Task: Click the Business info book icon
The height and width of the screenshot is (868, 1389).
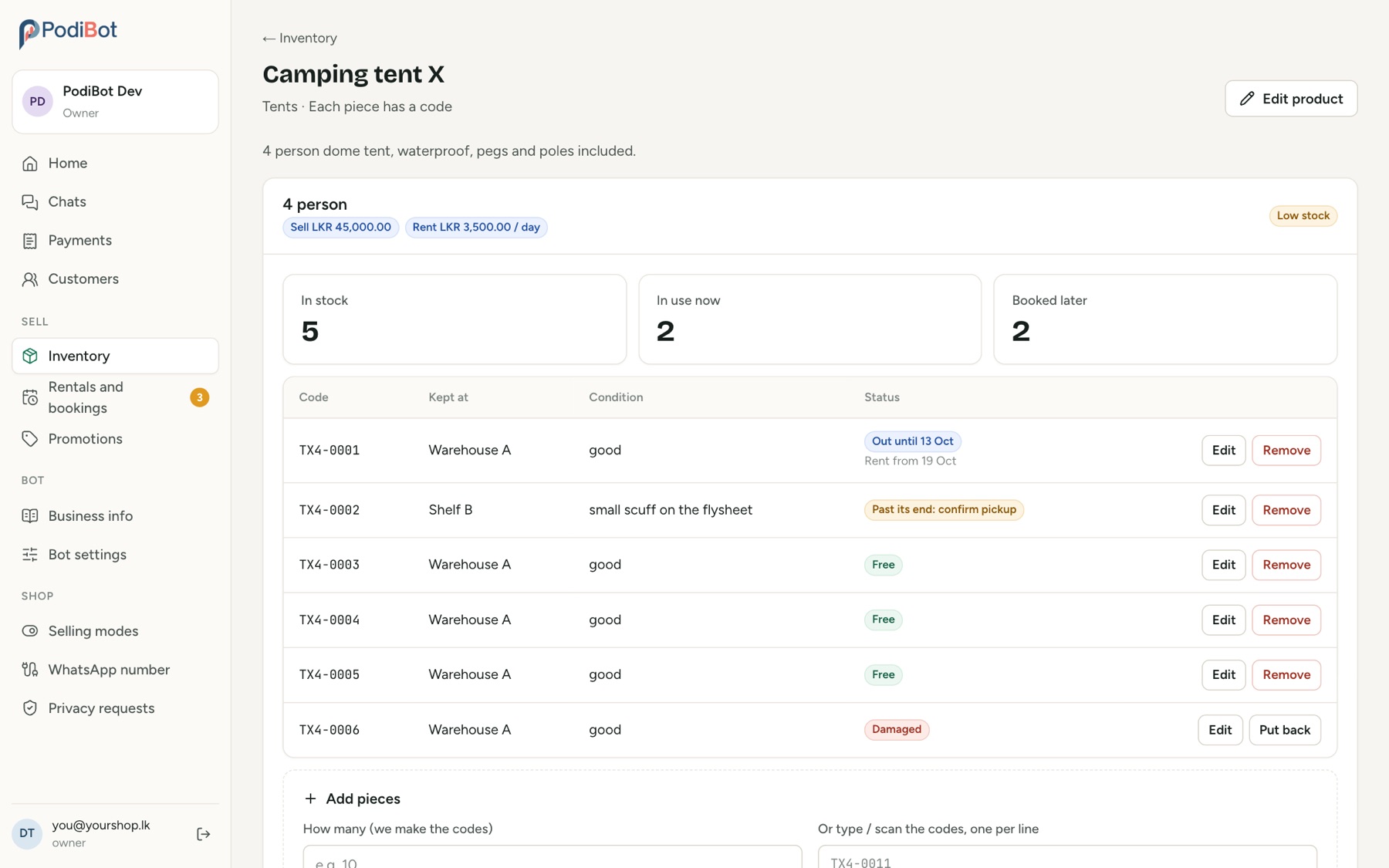Action: tap(30, 515)
